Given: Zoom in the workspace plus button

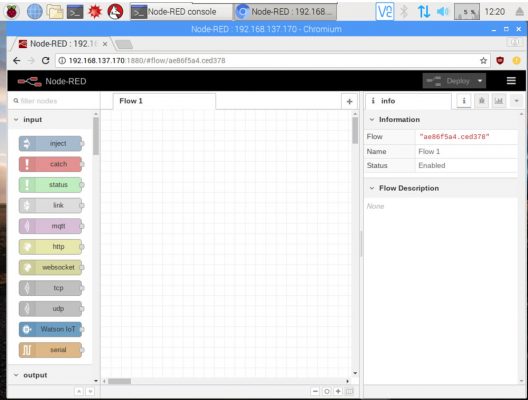Looking at the screenshot, I should pos(338,391).
